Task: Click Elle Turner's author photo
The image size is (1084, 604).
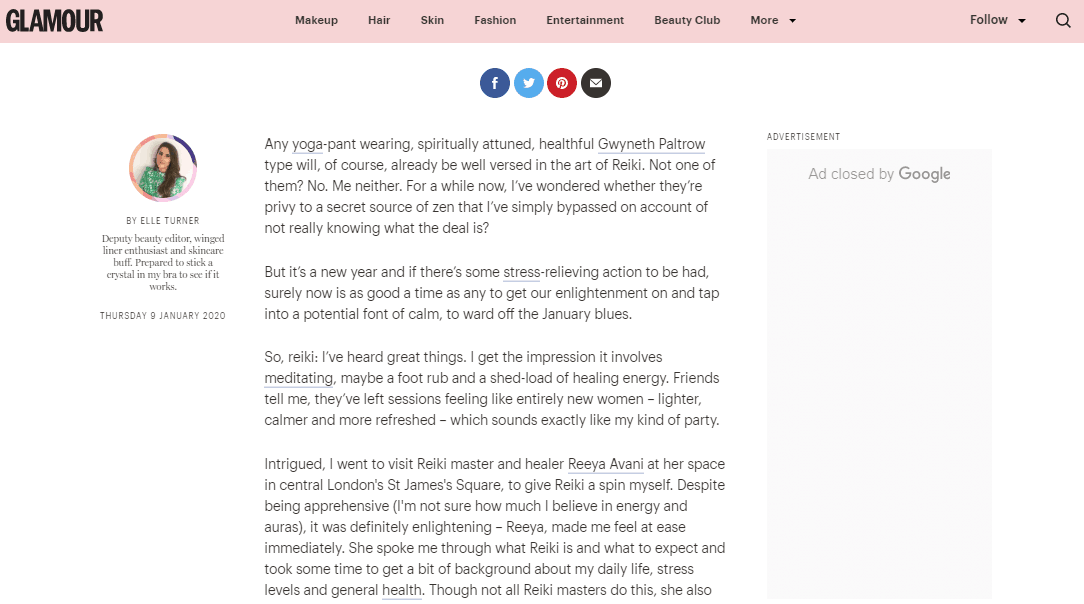Action: coord(163,168)
